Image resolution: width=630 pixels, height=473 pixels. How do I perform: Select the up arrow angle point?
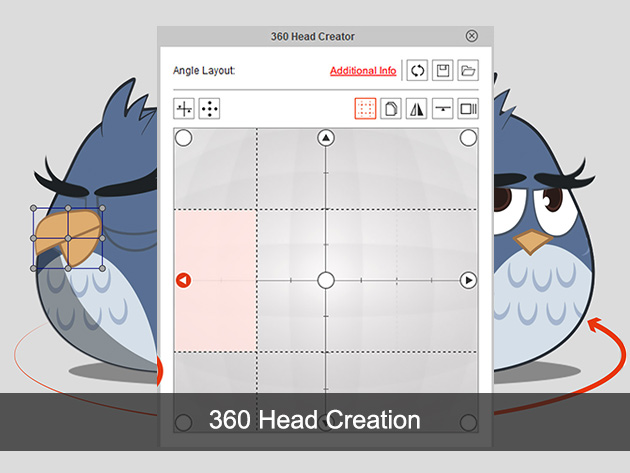tap(326, 138)
